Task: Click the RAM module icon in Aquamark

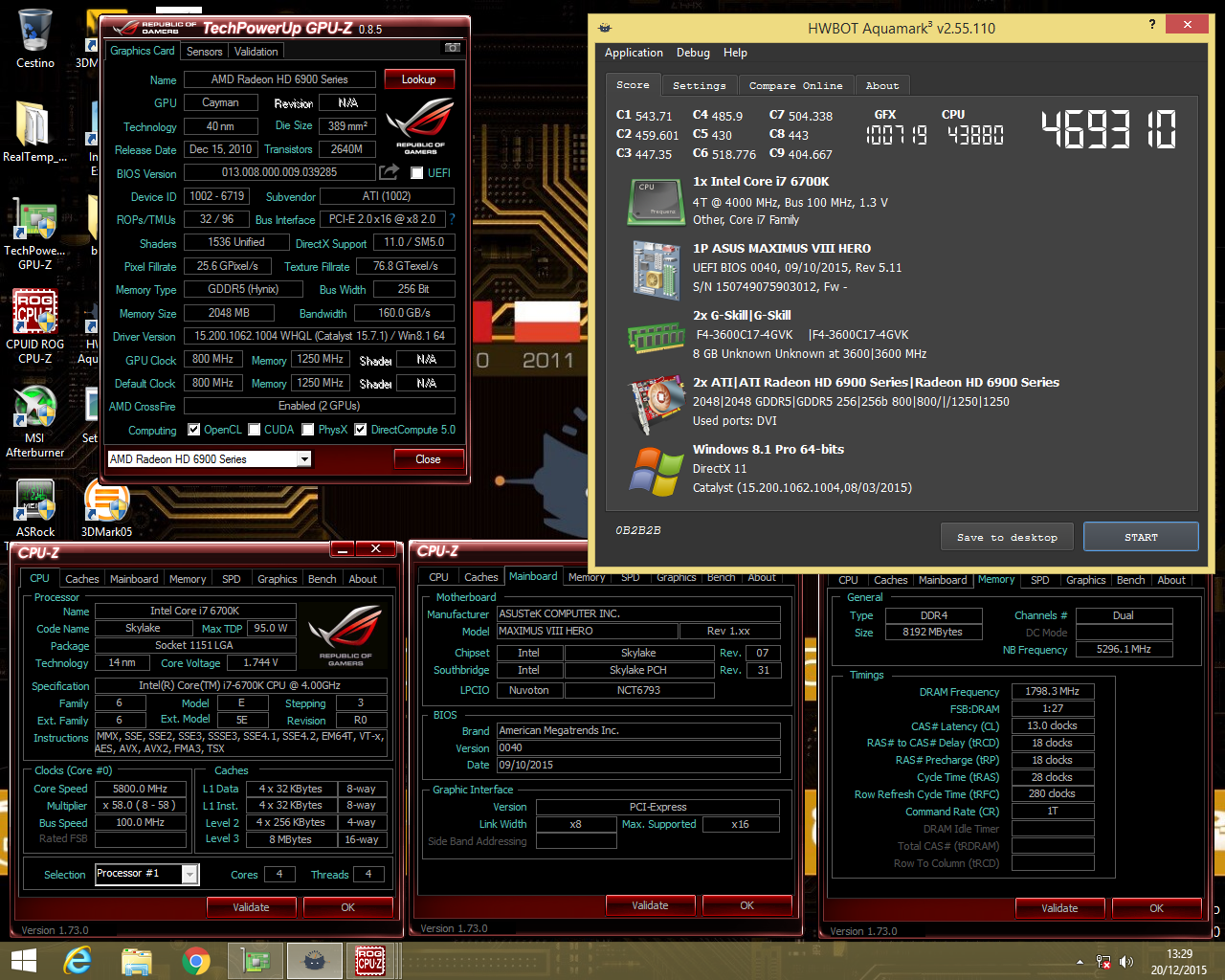Action: (656, 337)
